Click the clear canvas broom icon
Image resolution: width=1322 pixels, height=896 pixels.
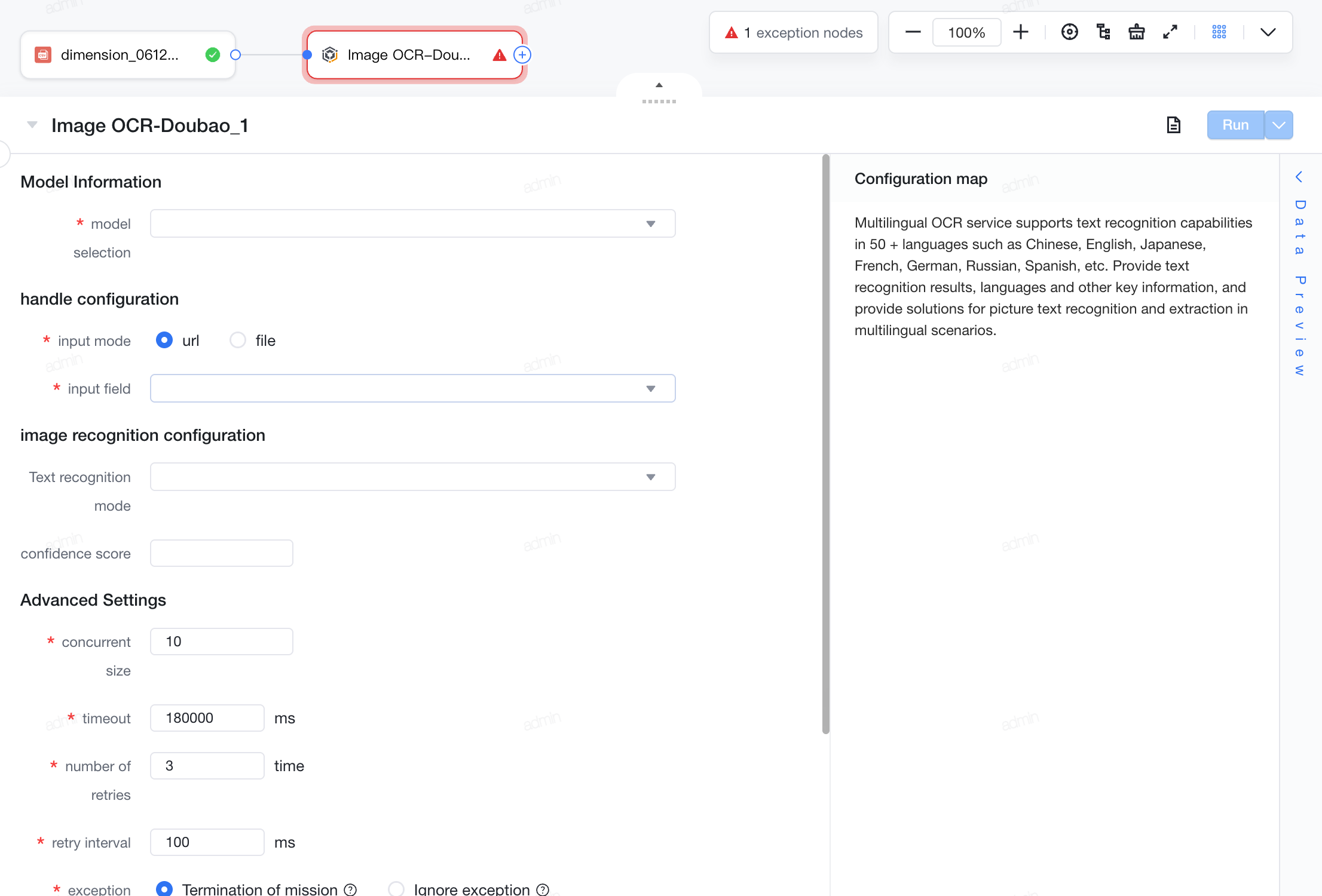pyautogui.click(x=1136, y=32)
